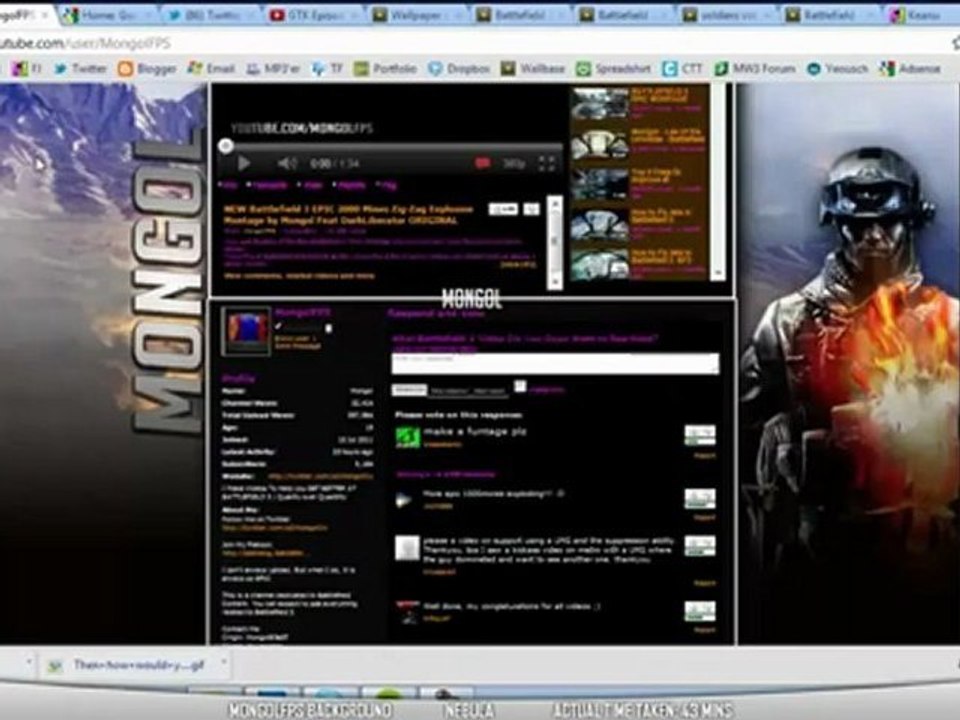The height and width of the screenshot is (720, 960).
Task: Open dropdown arrow beside downloaded gif
Action: [223, 662]
